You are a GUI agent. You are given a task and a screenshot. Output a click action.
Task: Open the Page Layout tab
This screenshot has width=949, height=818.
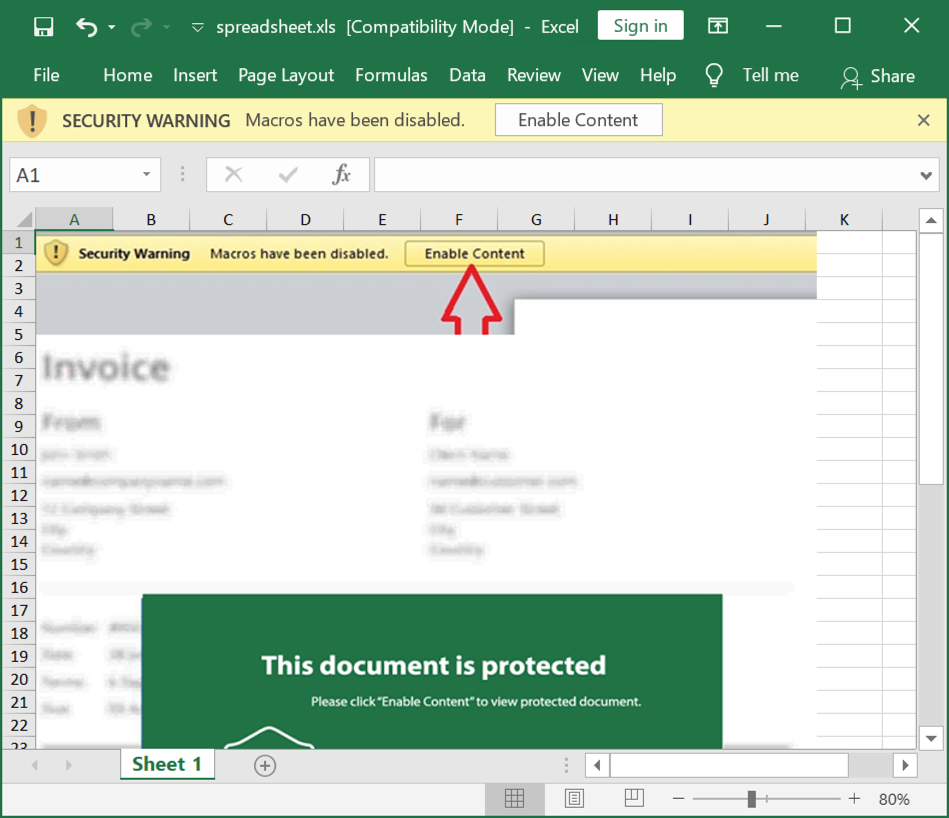point(286,75)
